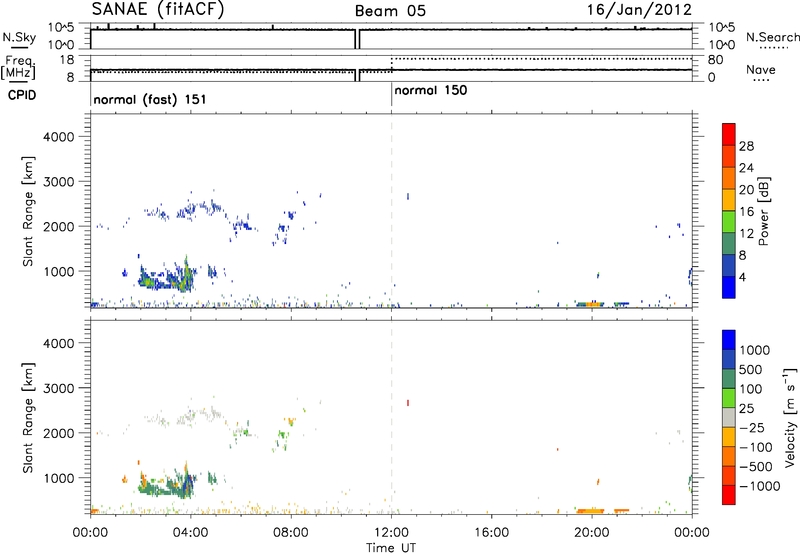Image resolution: width=800 pixels, height=554 pixels.
Task: Click the velocity panel Slant Range axis label
Action: click(28, 418)
